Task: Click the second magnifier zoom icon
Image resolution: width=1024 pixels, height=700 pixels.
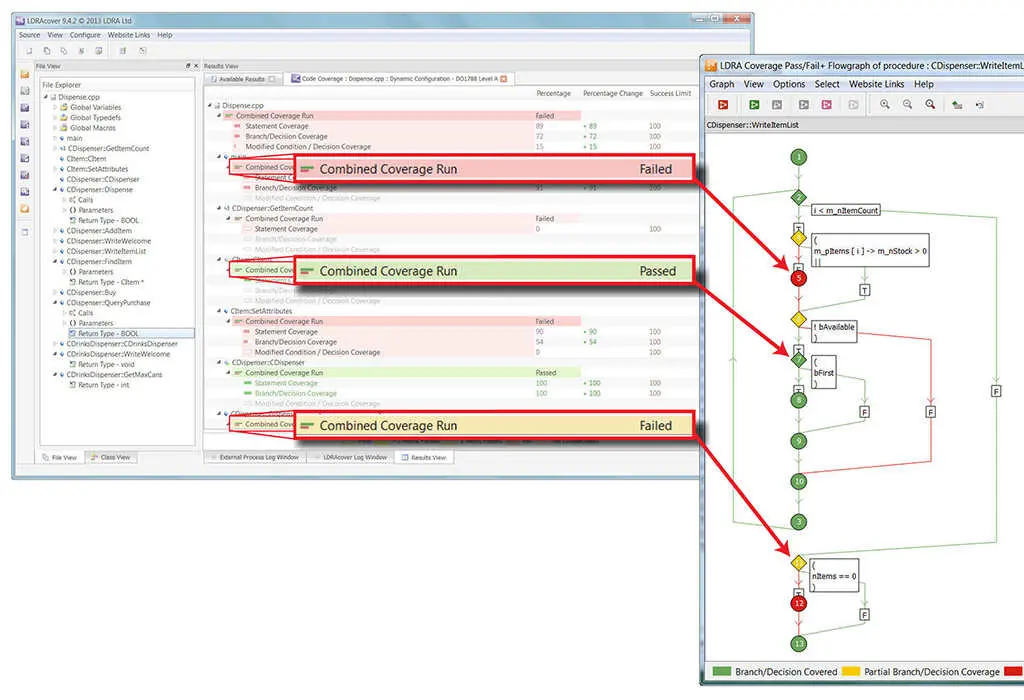Action: click(x=907, y=104)
